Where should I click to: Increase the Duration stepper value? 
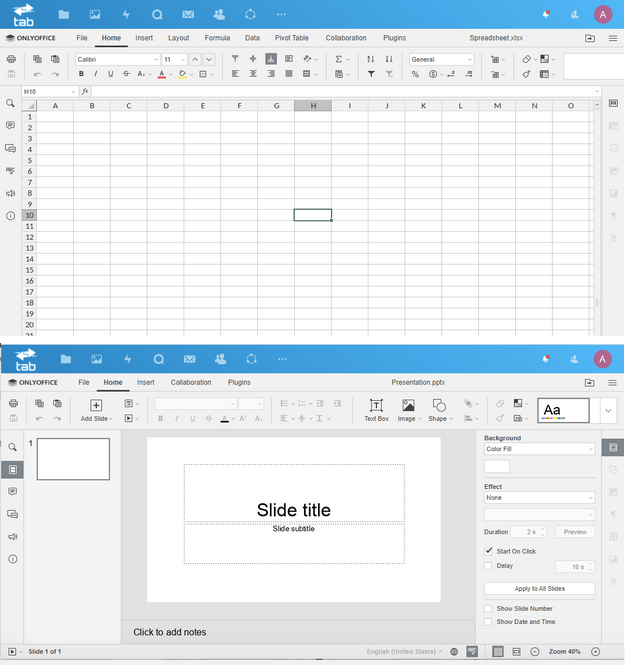point(542,529)
